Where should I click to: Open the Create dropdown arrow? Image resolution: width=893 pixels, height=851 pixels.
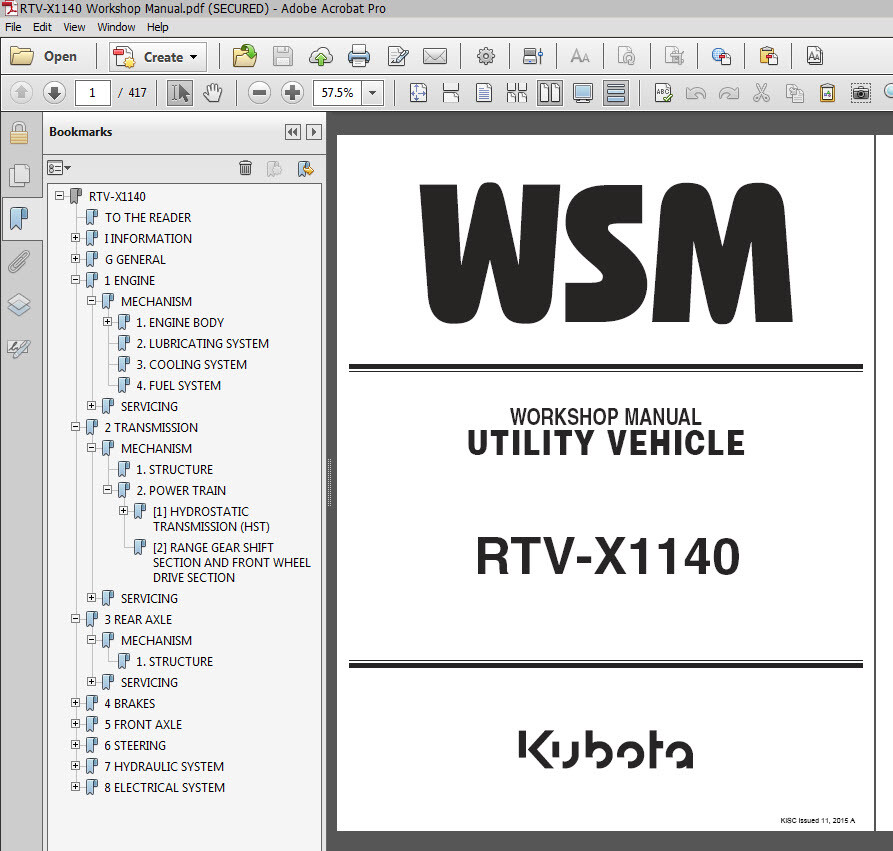coord(194,57)
